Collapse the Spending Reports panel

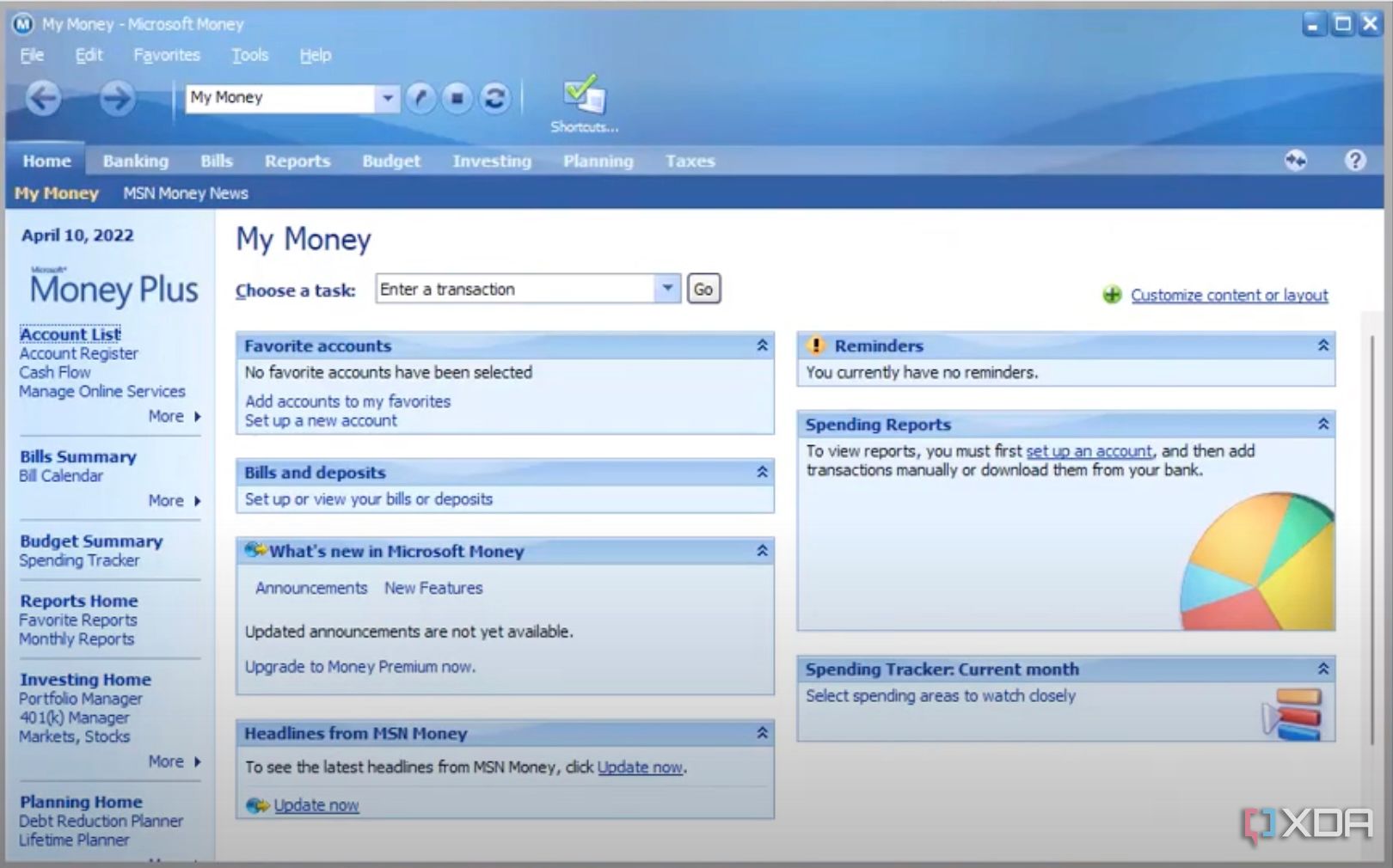(1323, 424)
